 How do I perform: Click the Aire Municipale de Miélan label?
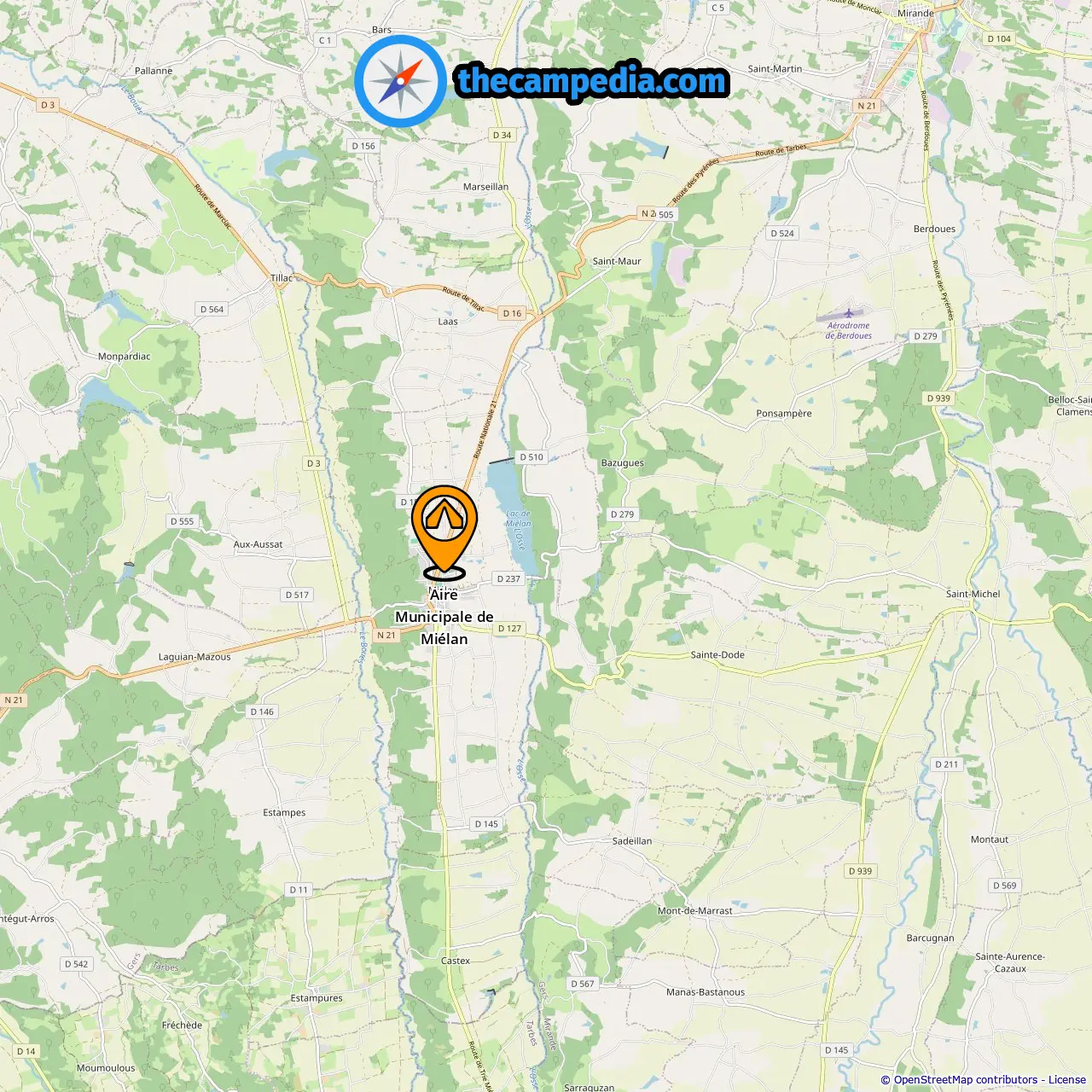pos(444,617)
